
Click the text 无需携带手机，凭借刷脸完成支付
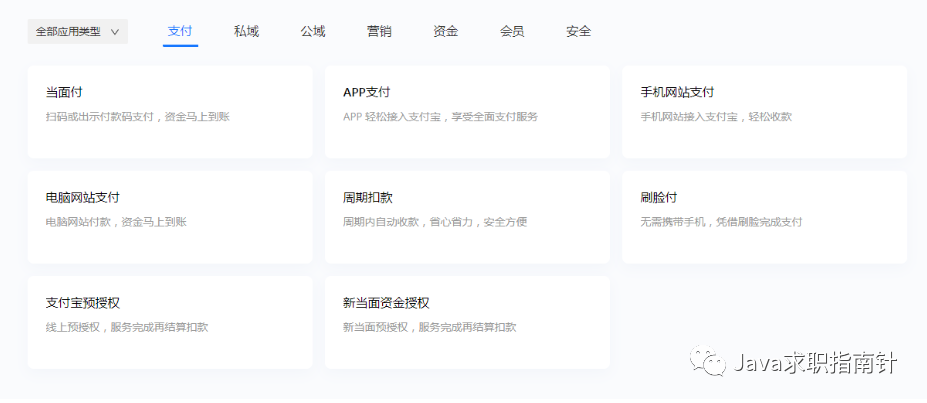click(x=721, y=222)
